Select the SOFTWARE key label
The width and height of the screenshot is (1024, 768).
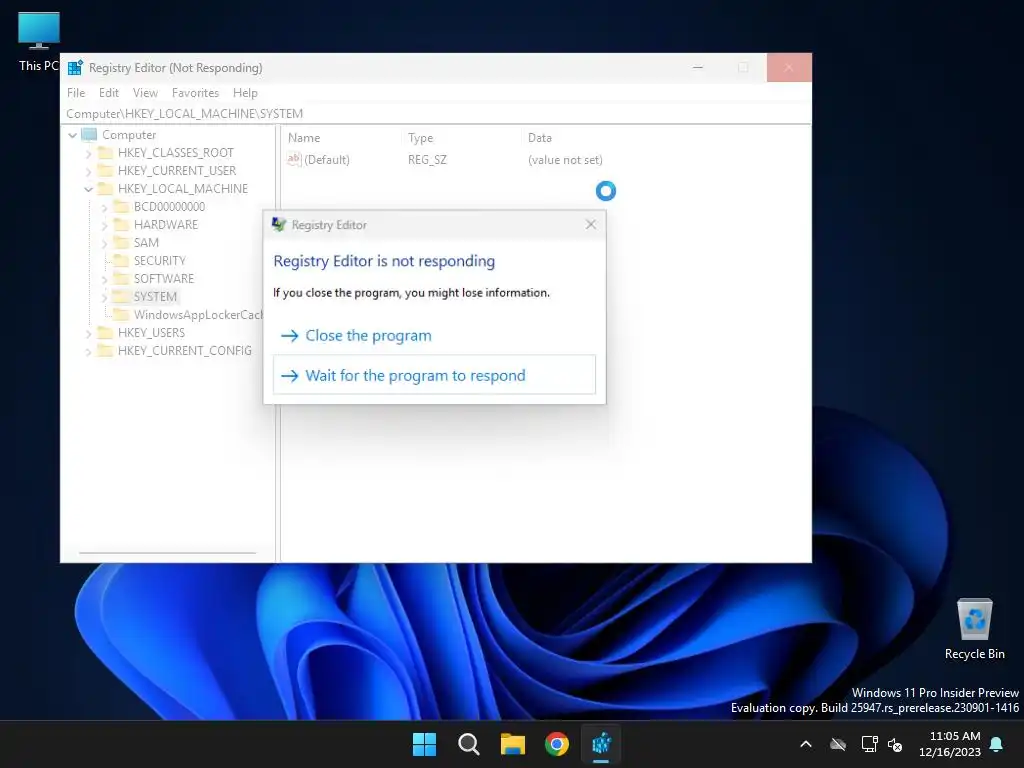pyautogui.click(x=163, y=278)
